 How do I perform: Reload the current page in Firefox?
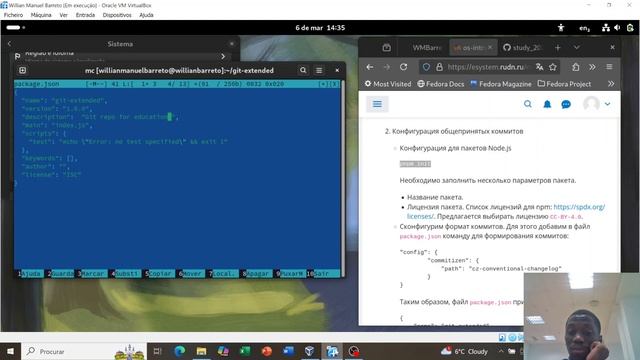[403, 67]
